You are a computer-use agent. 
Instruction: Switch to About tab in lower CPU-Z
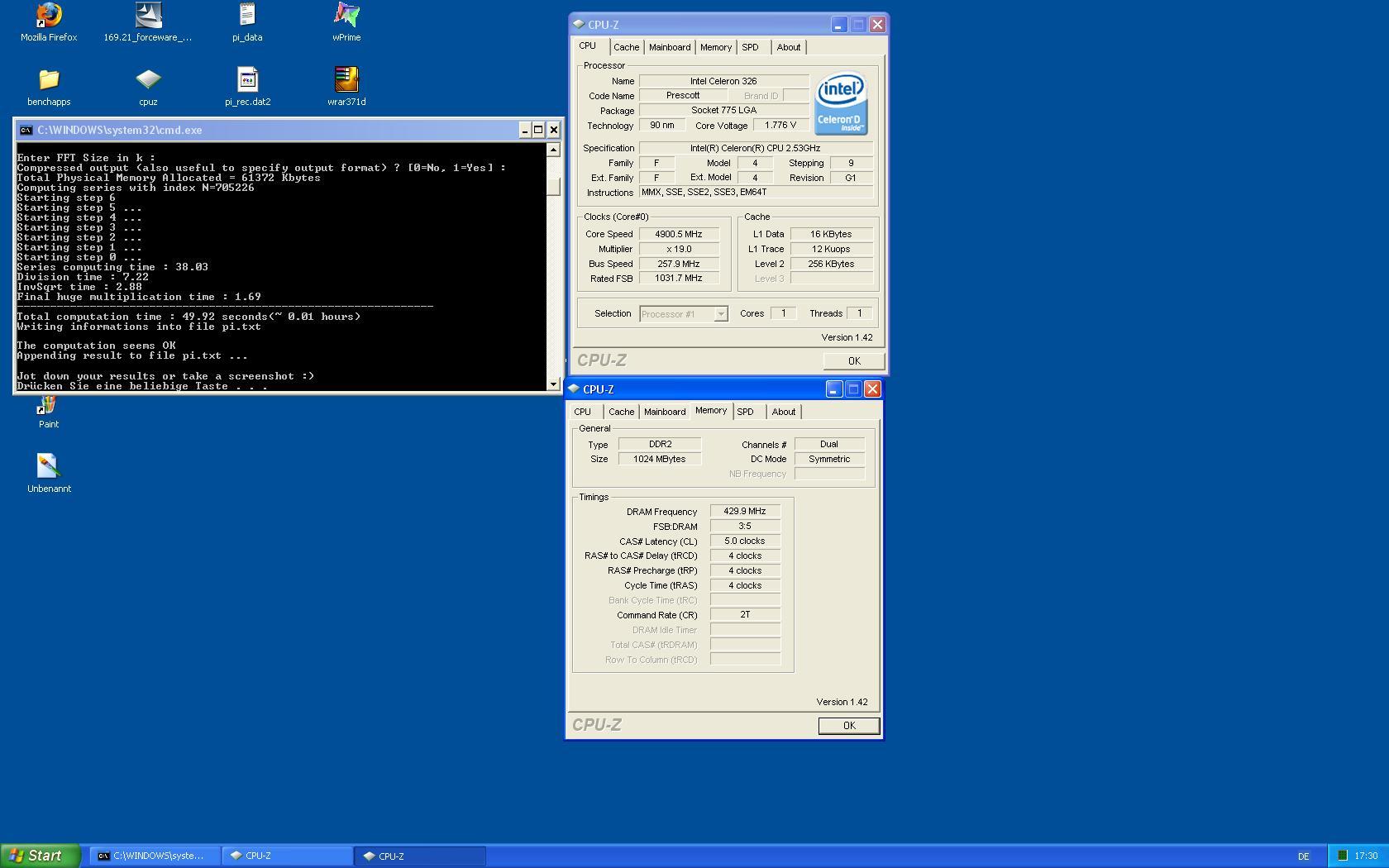[784, 412]
